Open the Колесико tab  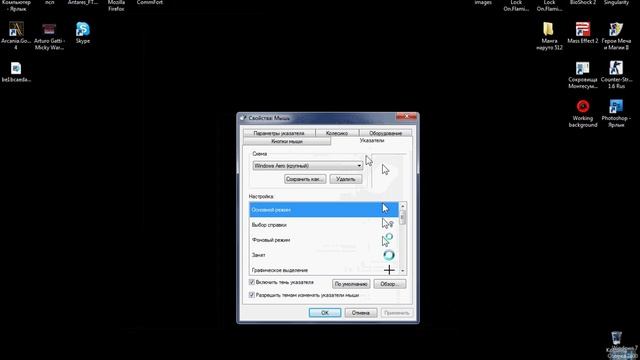pos(337,133)
